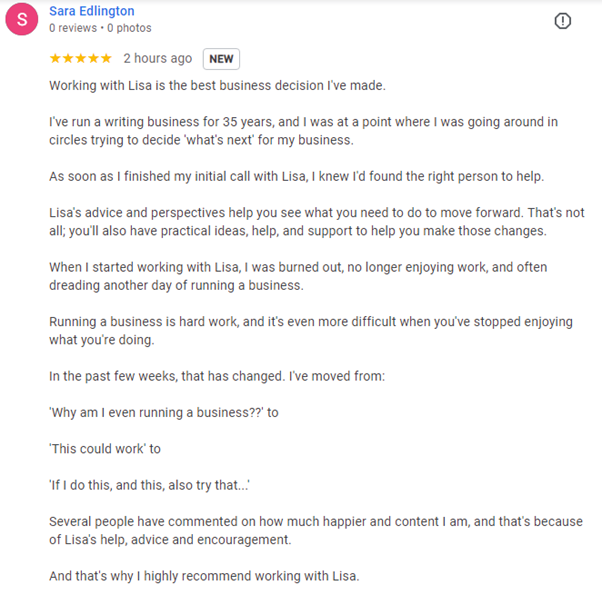
Task: Click the '2 hours ago' timestamp
Action: [158, 59]
